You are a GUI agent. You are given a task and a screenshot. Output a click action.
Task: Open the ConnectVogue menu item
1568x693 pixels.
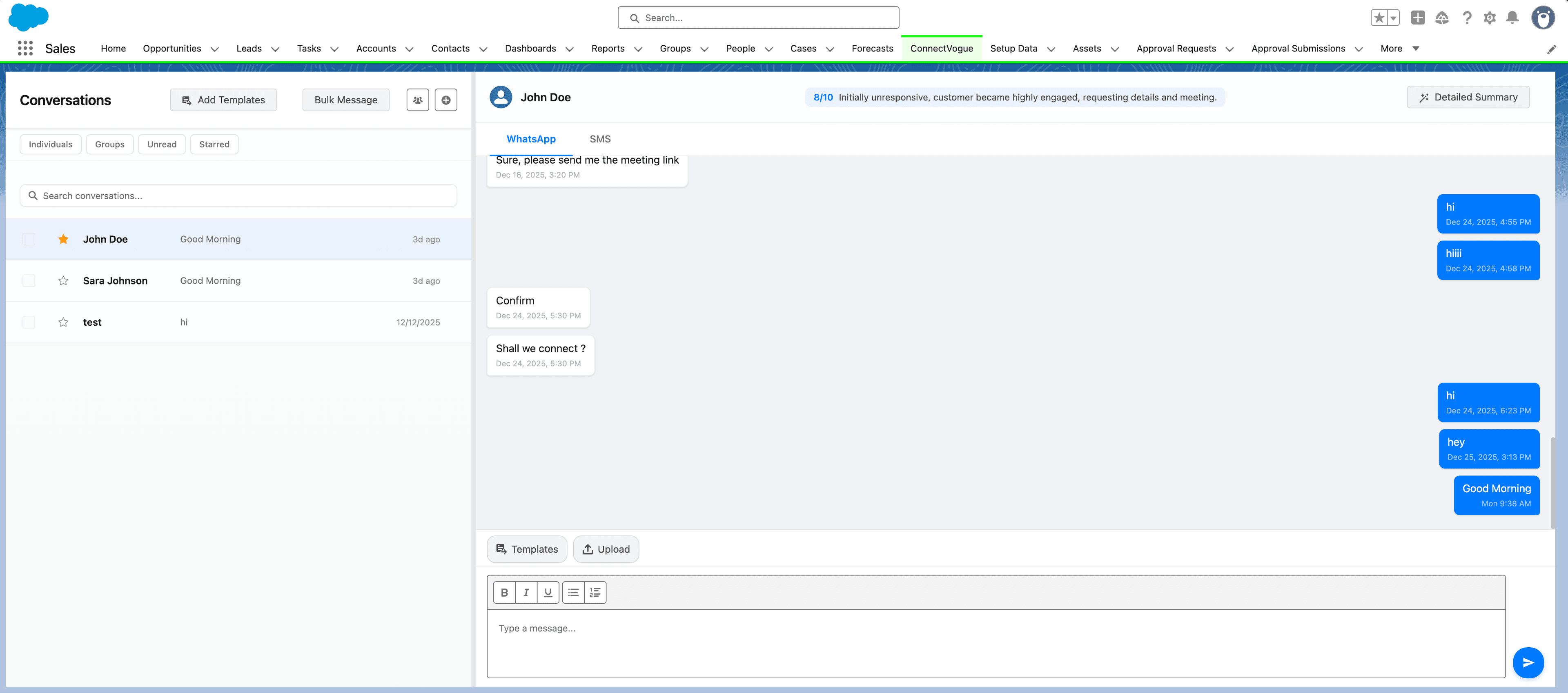(942, 48)
